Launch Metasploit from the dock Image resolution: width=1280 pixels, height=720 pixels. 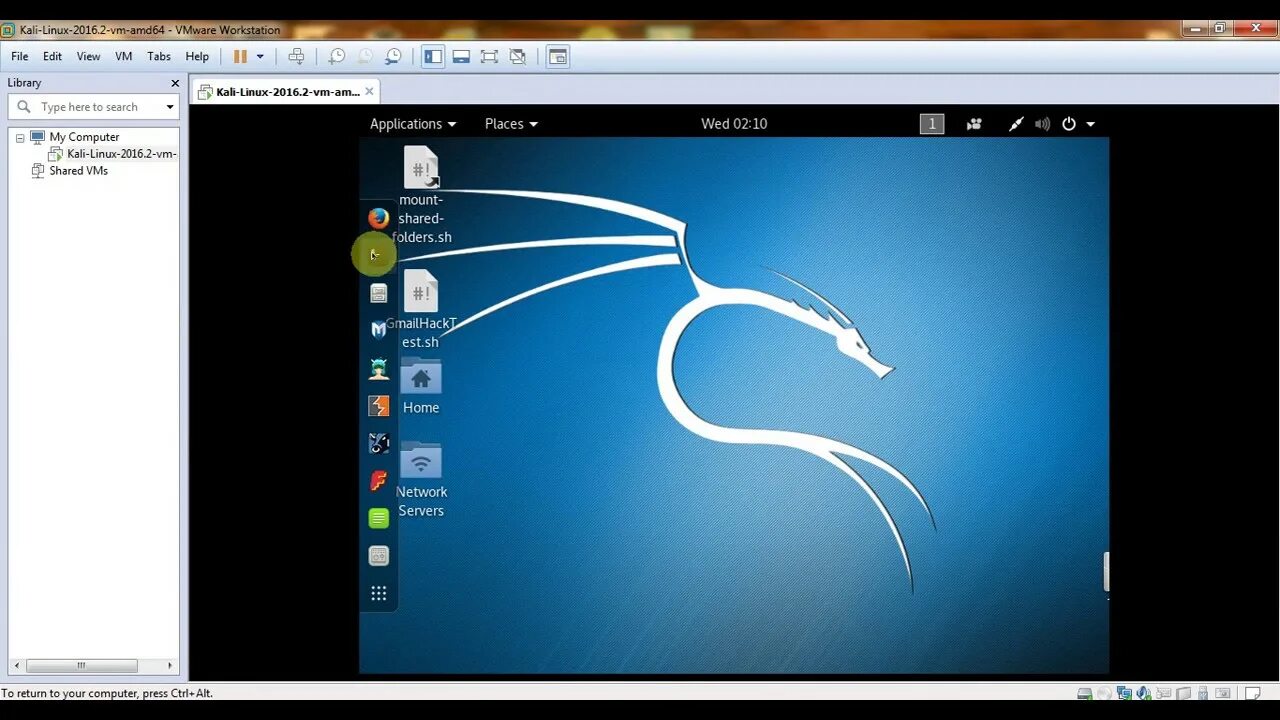(x=378, y=329)
